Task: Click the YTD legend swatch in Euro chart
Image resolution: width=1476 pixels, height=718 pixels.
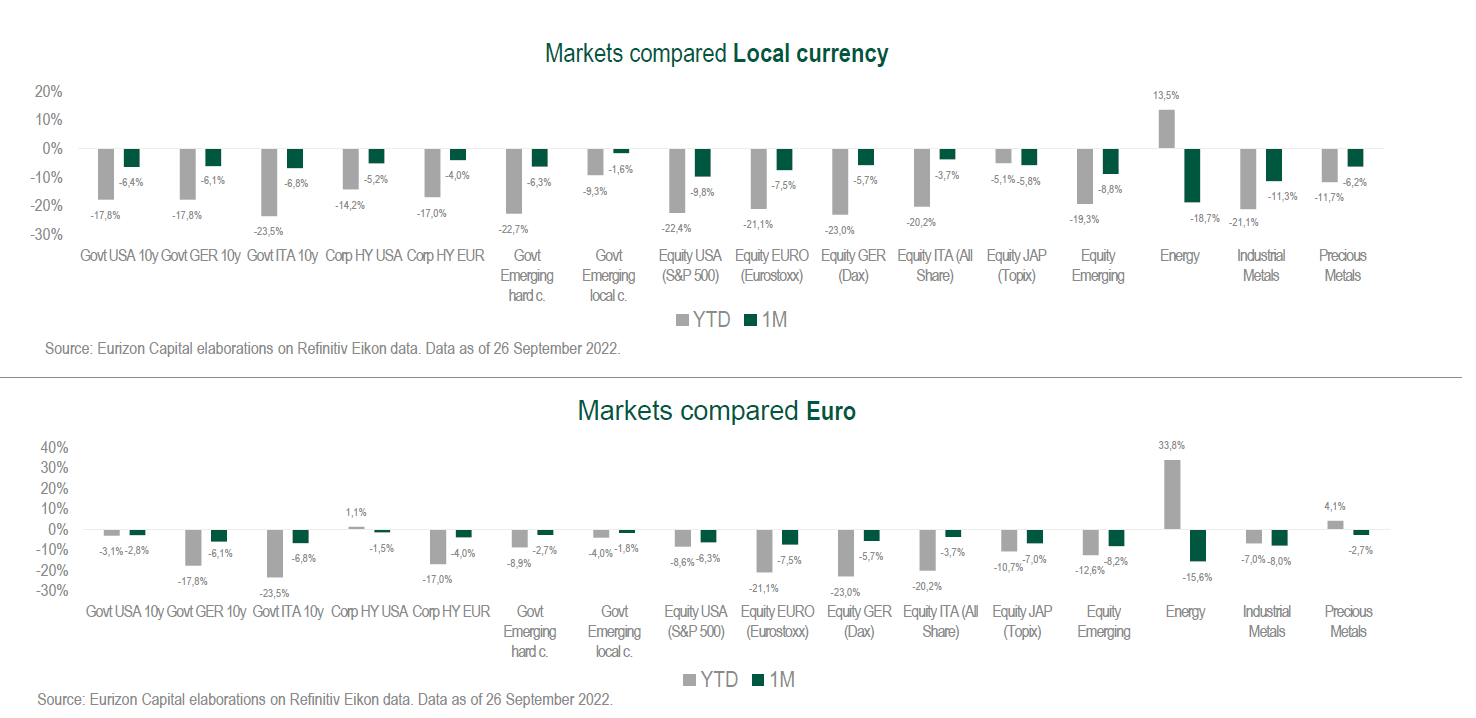Action: click(690, 680)
